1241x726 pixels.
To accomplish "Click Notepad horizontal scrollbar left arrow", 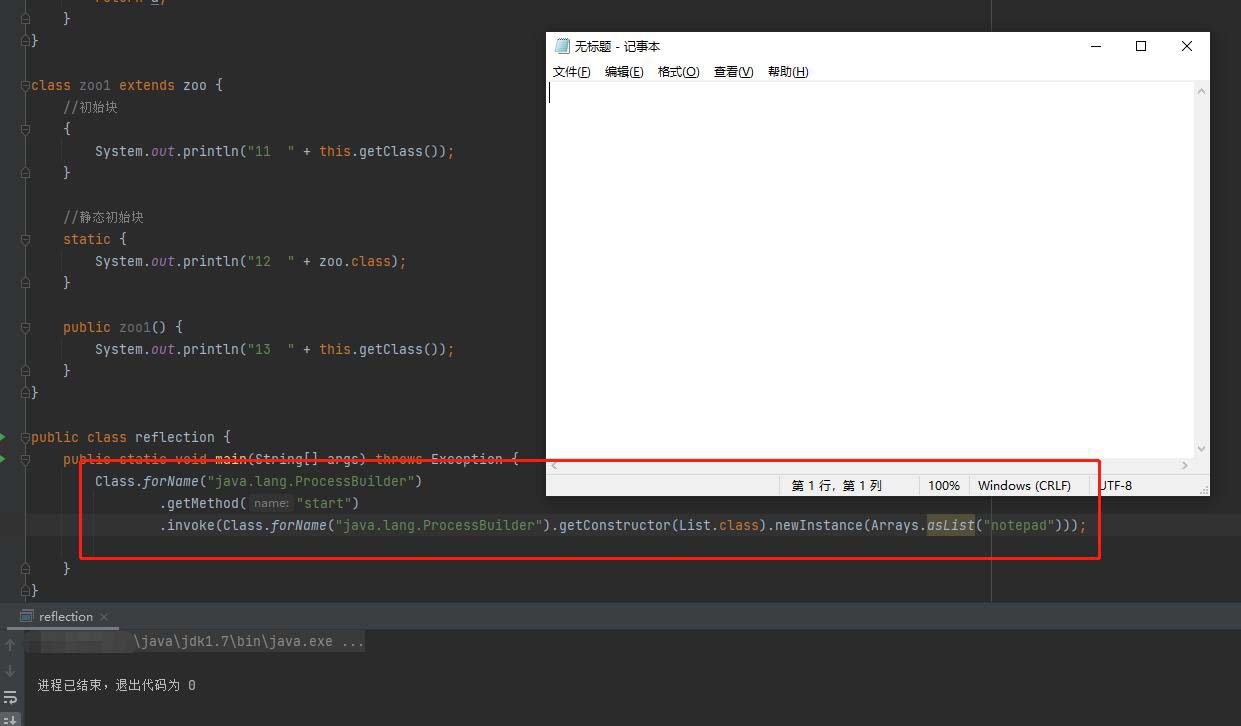I will coord(556,465).
